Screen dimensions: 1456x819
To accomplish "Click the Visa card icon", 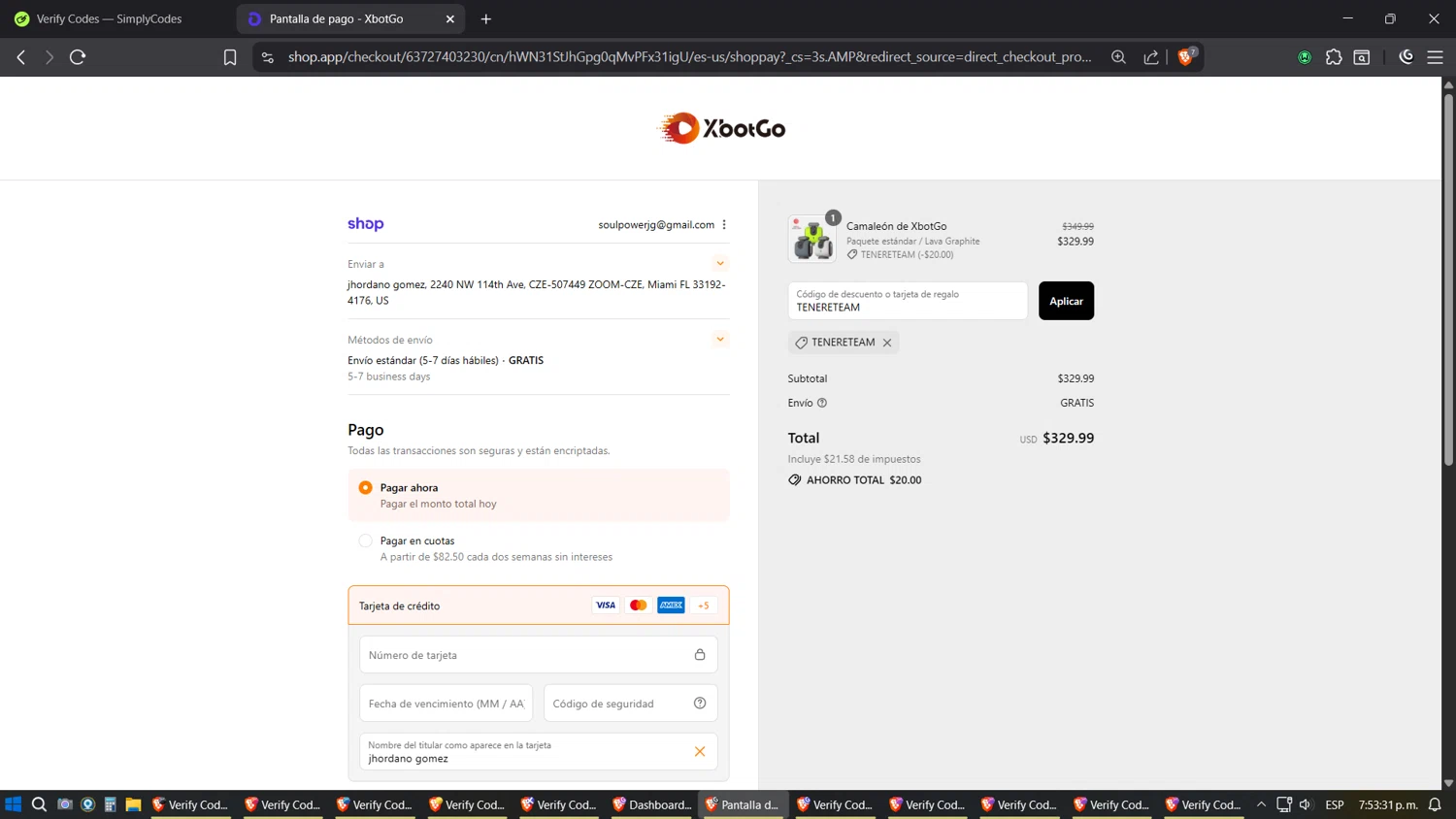I will (606, 605).
